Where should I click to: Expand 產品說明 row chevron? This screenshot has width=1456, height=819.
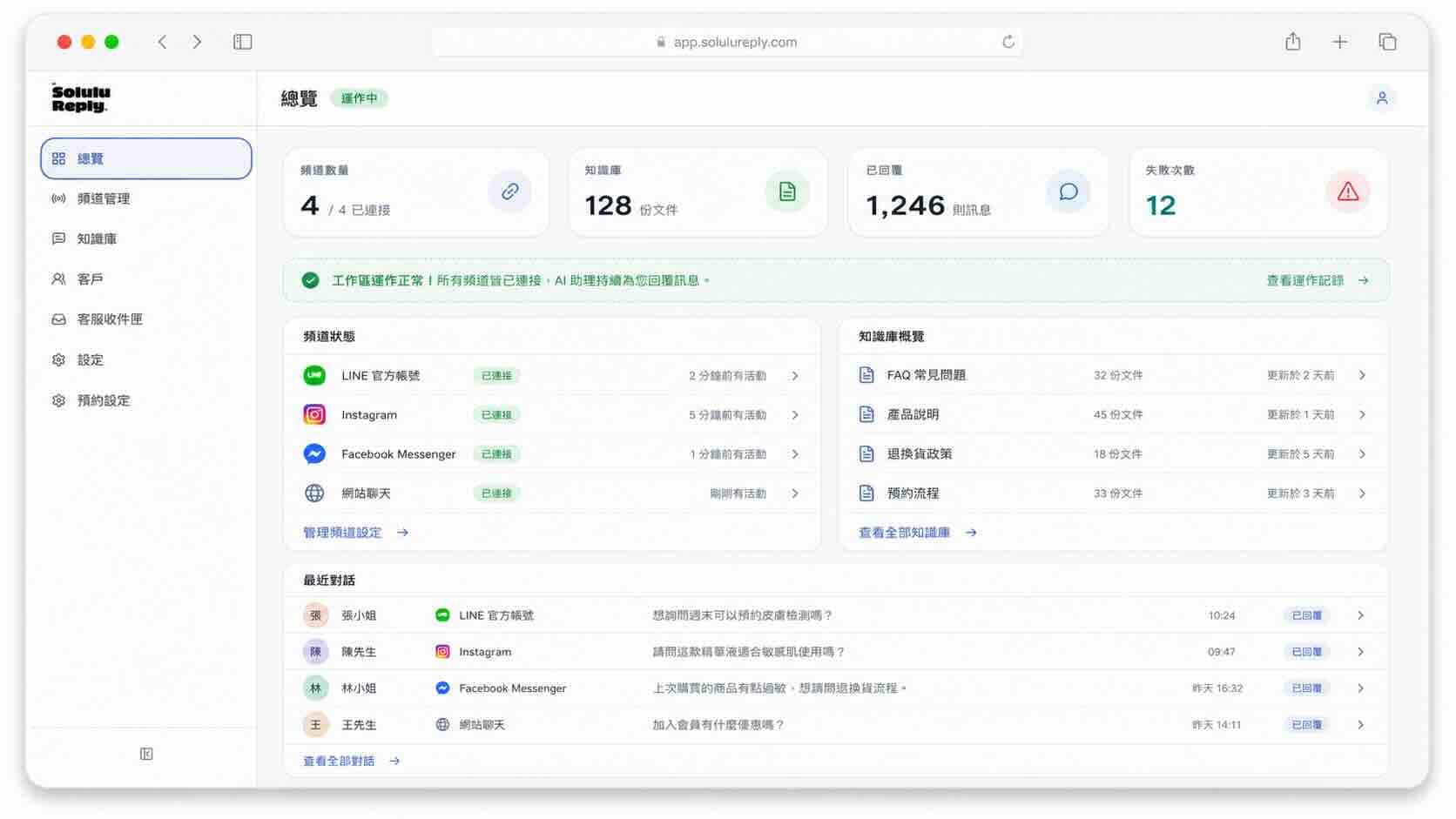1362,414
